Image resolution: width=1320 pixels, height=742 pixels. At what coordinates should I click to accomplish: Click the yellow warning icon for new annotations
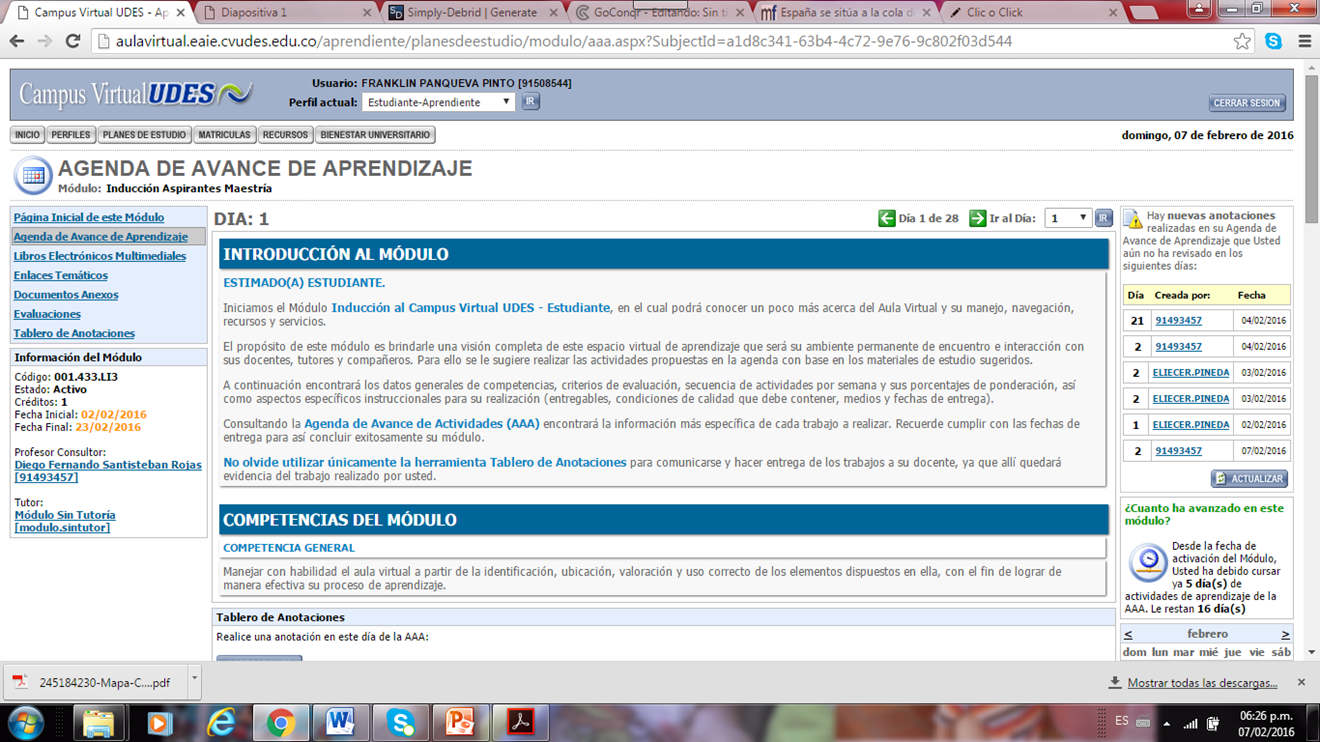coord(1133,219)
